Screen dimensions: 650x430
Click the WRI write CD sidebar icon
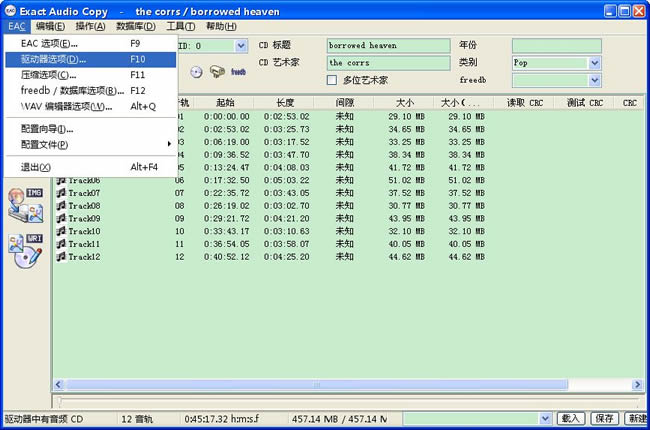click(x=26, y=251)
